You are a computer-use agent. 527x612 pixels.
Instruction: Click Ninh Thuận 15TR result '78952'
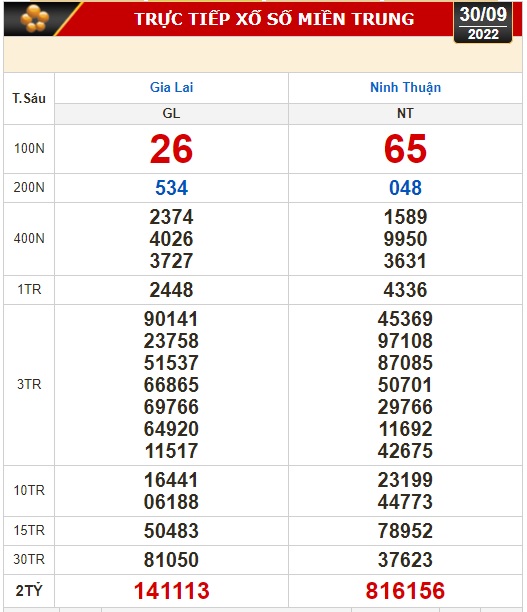click(405, 531)
